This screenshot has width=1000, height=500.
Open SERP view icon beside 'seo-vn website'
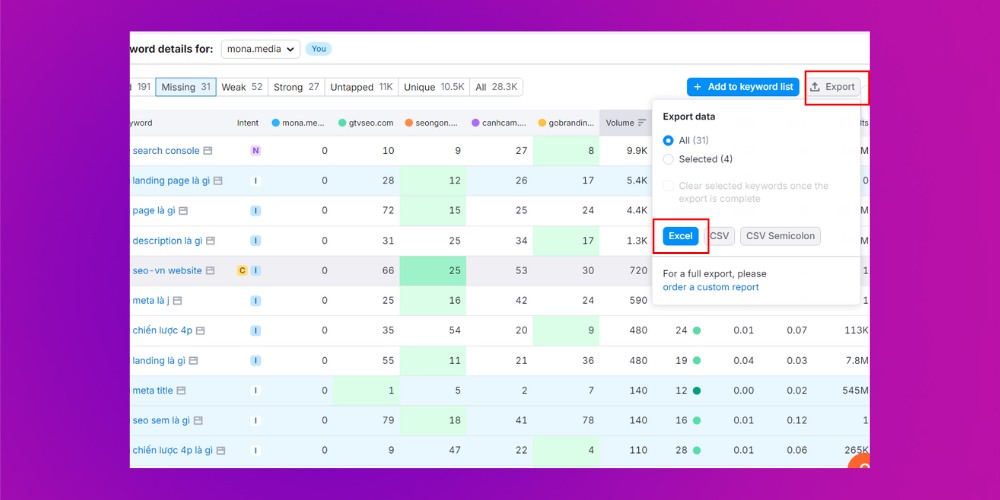point(210,270)
